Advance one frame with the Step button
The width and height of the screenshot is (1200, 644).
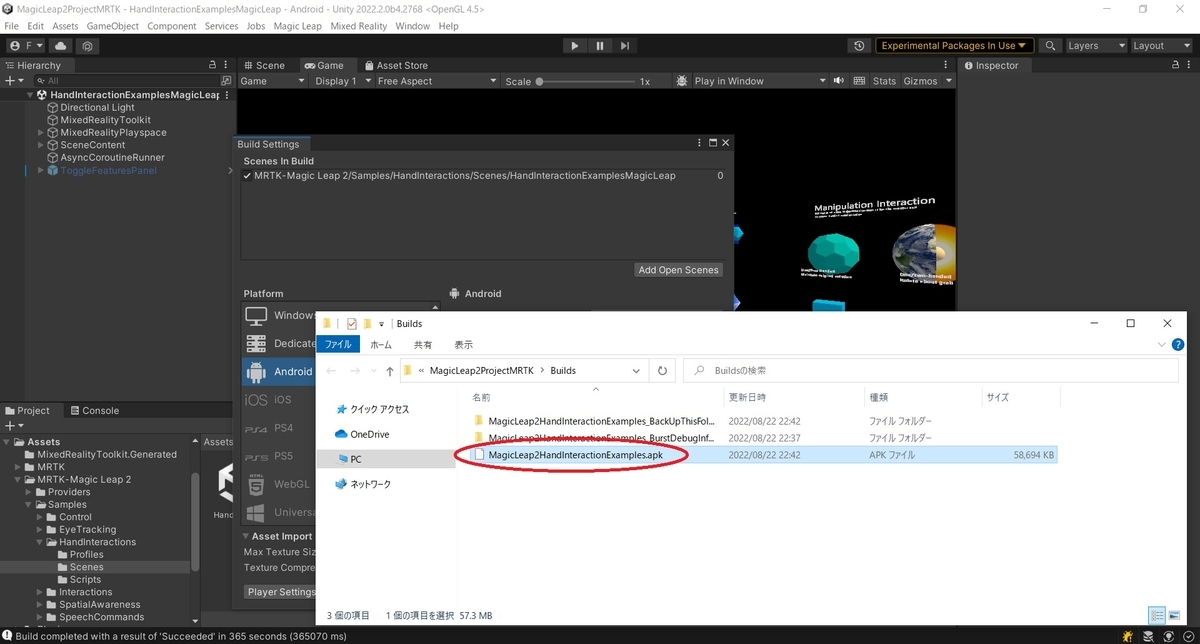[x=625, y=46]
